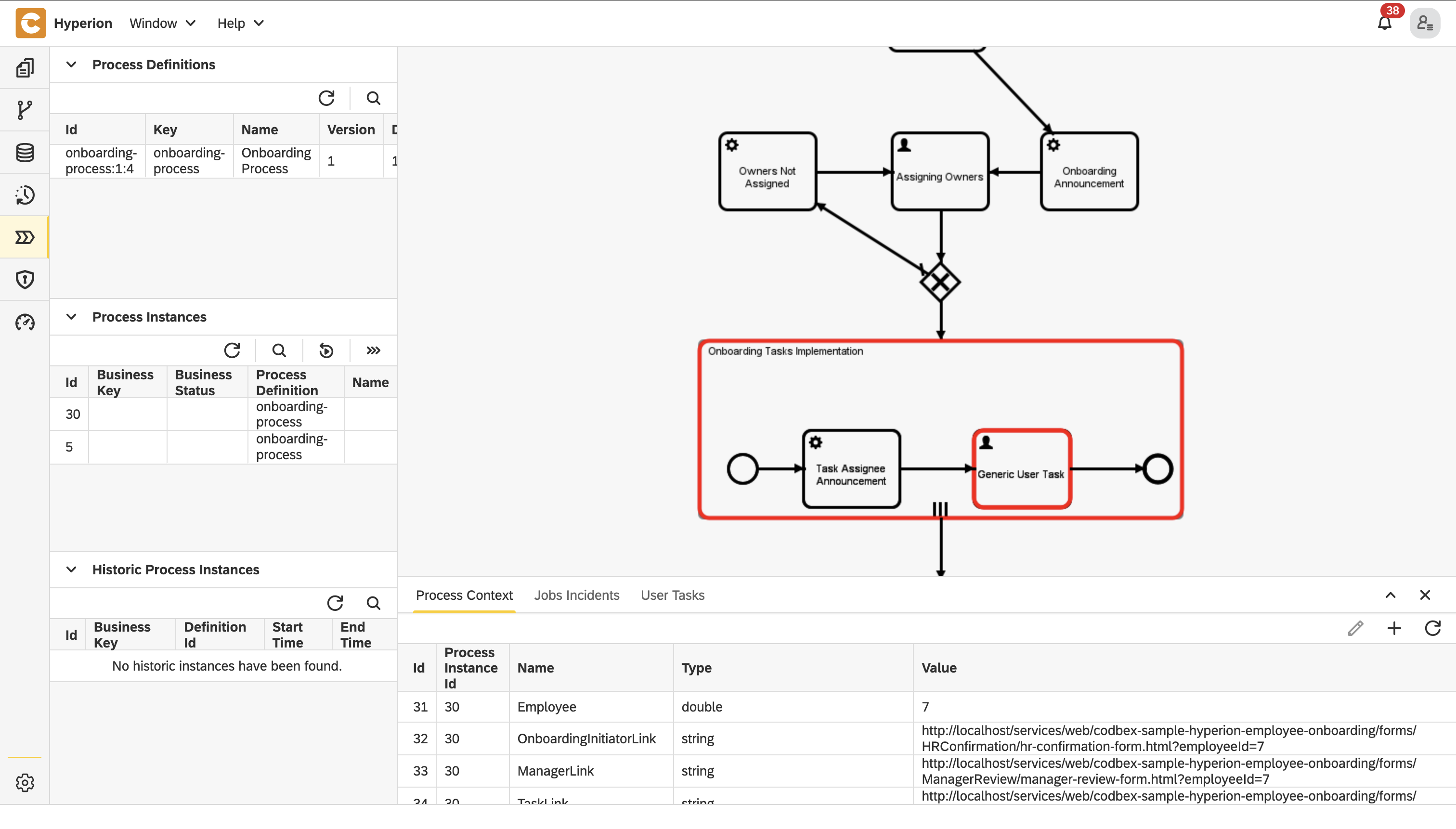Collapse the Historic Process Instances section
1456x829 pixels.
coord(71,570)
